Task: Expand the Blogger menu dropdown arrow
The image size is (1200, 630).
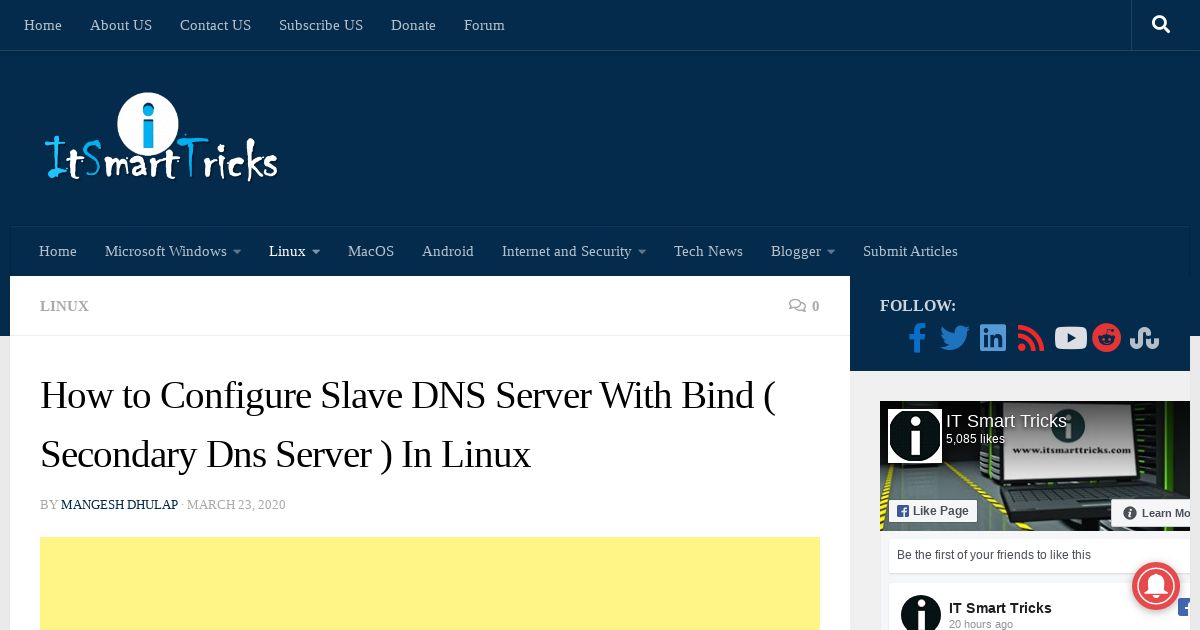Action: [x=831, y=252]
